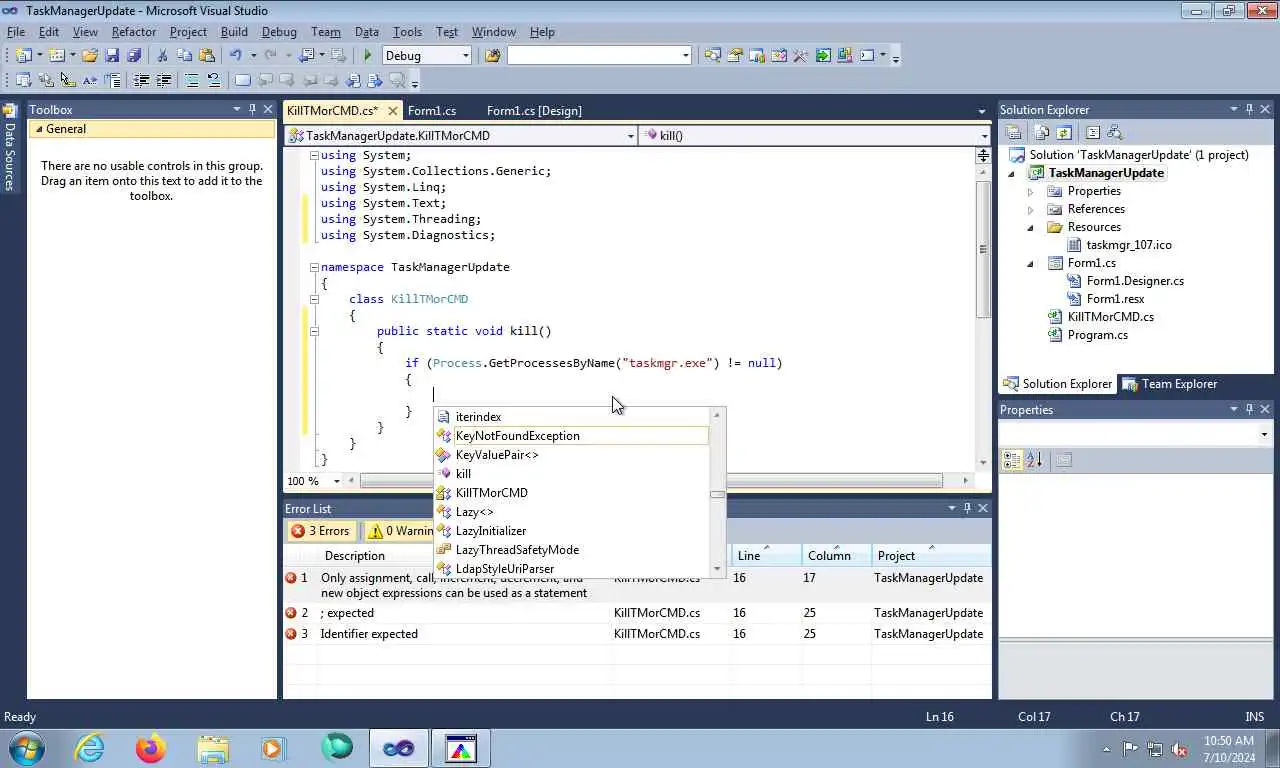The image size is (1280, 768).
Task: Collapse the Form1.cs node in Solution Explorer
Action: pos(1031,263)
